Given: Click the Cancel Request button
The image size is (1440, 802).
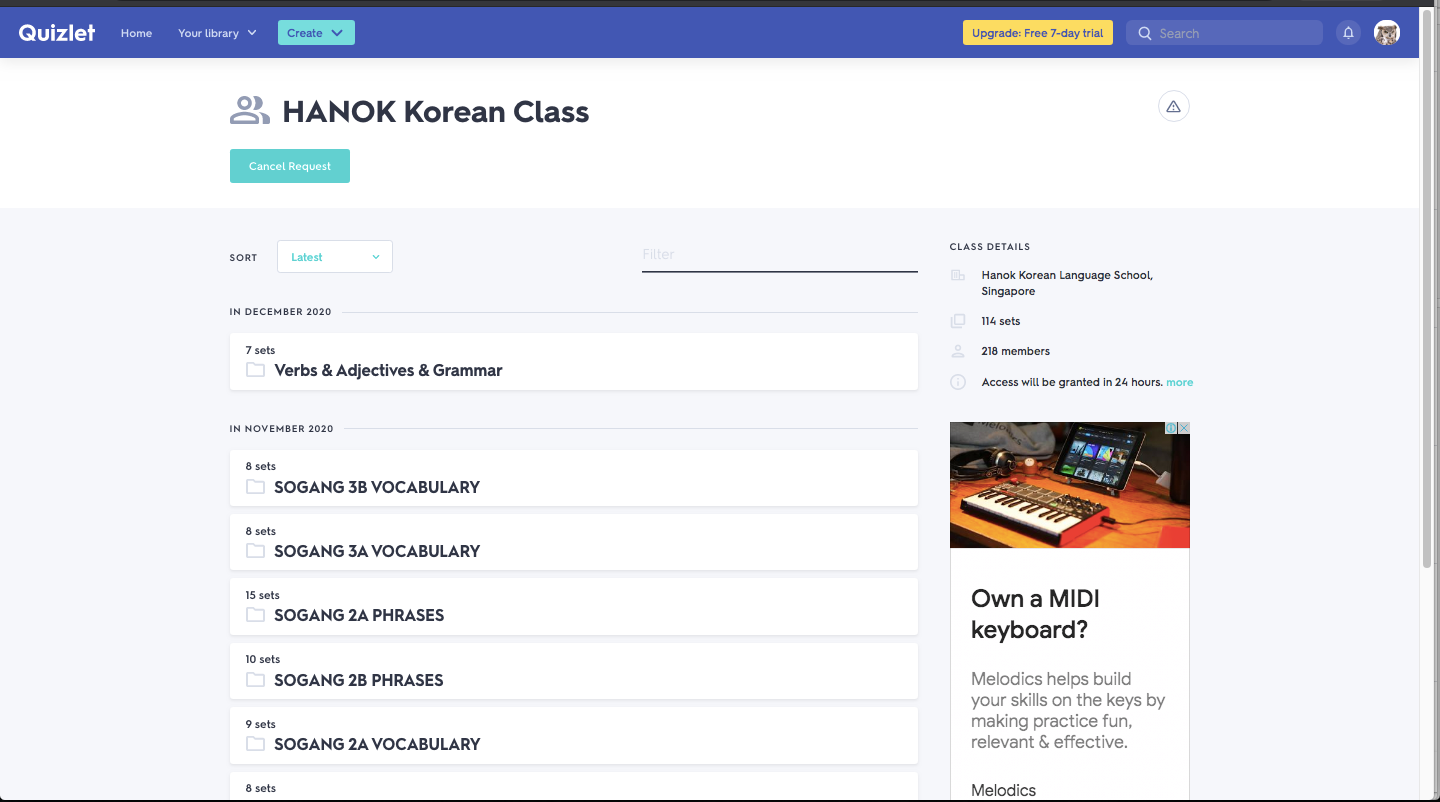Looking at the screenshot, I should click(x=290, y=166).
